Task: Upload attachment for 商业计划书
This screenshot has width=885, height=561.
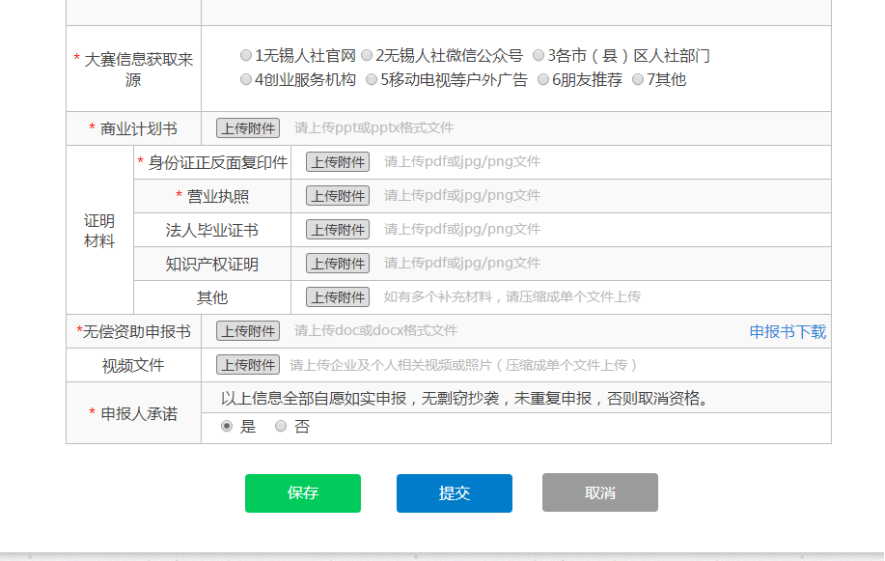Action: (248, 128)
